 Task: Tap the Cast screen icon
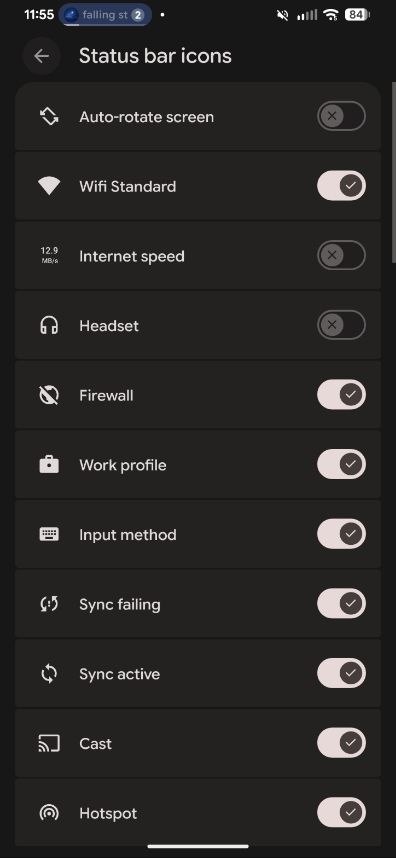pyautogui.click(x=49, y=743)
